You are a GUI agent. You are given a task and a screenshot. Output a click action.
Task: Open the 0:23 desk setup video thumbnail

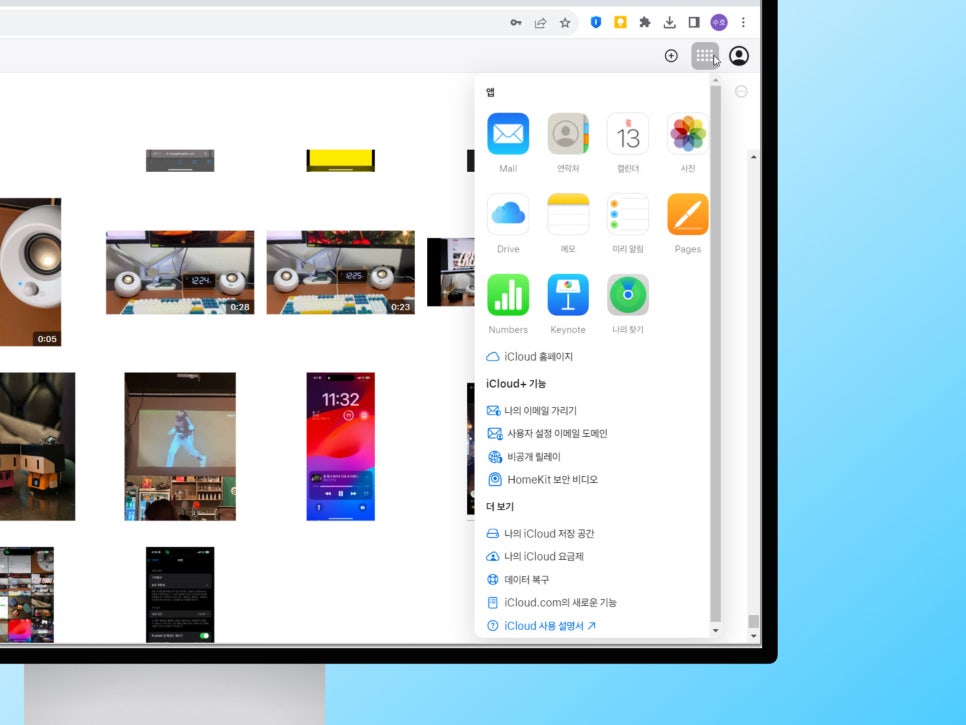point(341,272)
